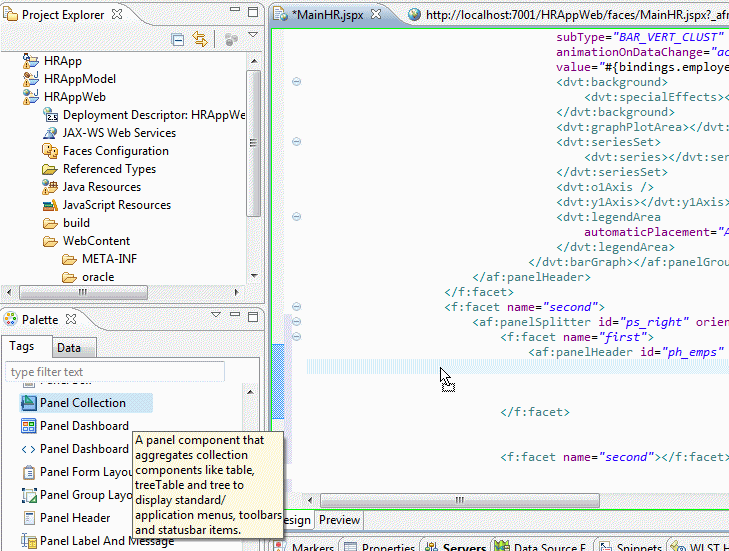729x551 pixels.
Task: Click the palette filter text field
Action: coord(114,372)
